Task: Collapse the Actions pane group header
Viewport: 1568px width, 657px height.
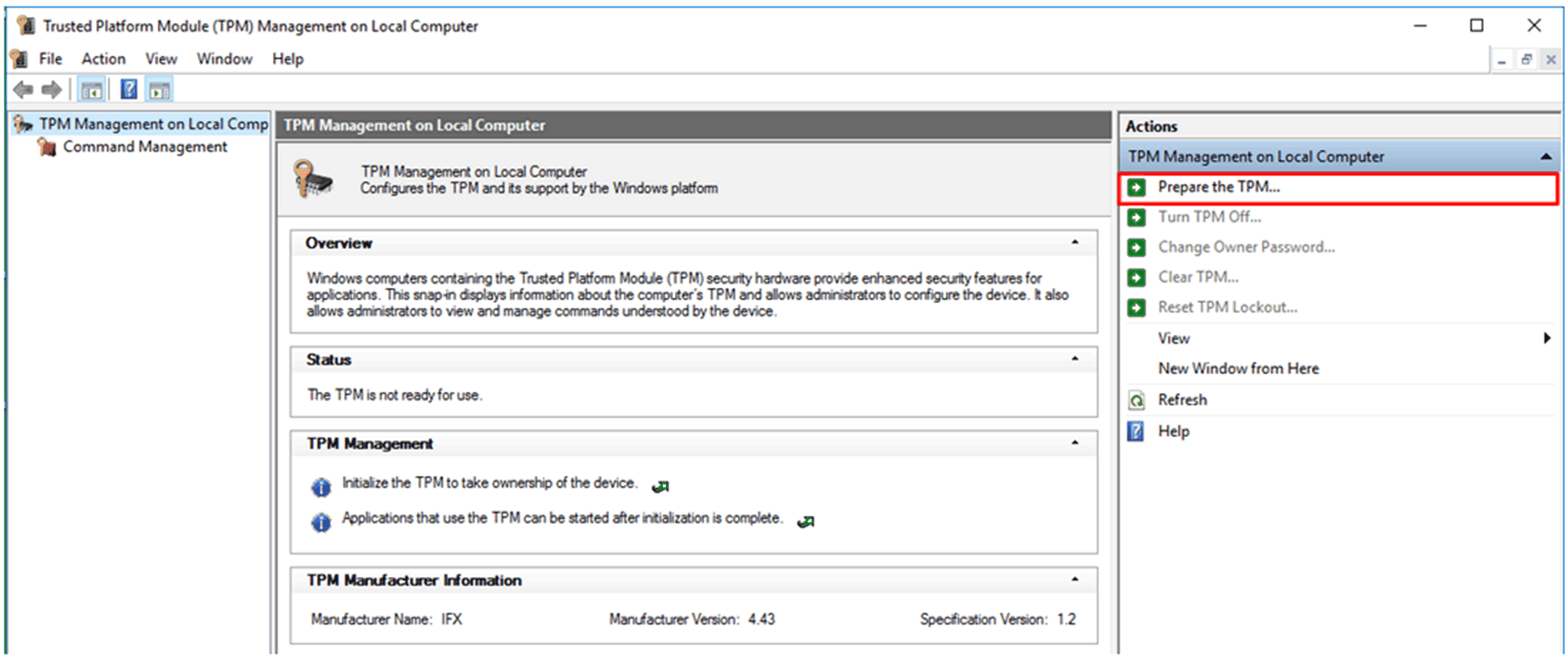Action: (x=1546, y=157)
